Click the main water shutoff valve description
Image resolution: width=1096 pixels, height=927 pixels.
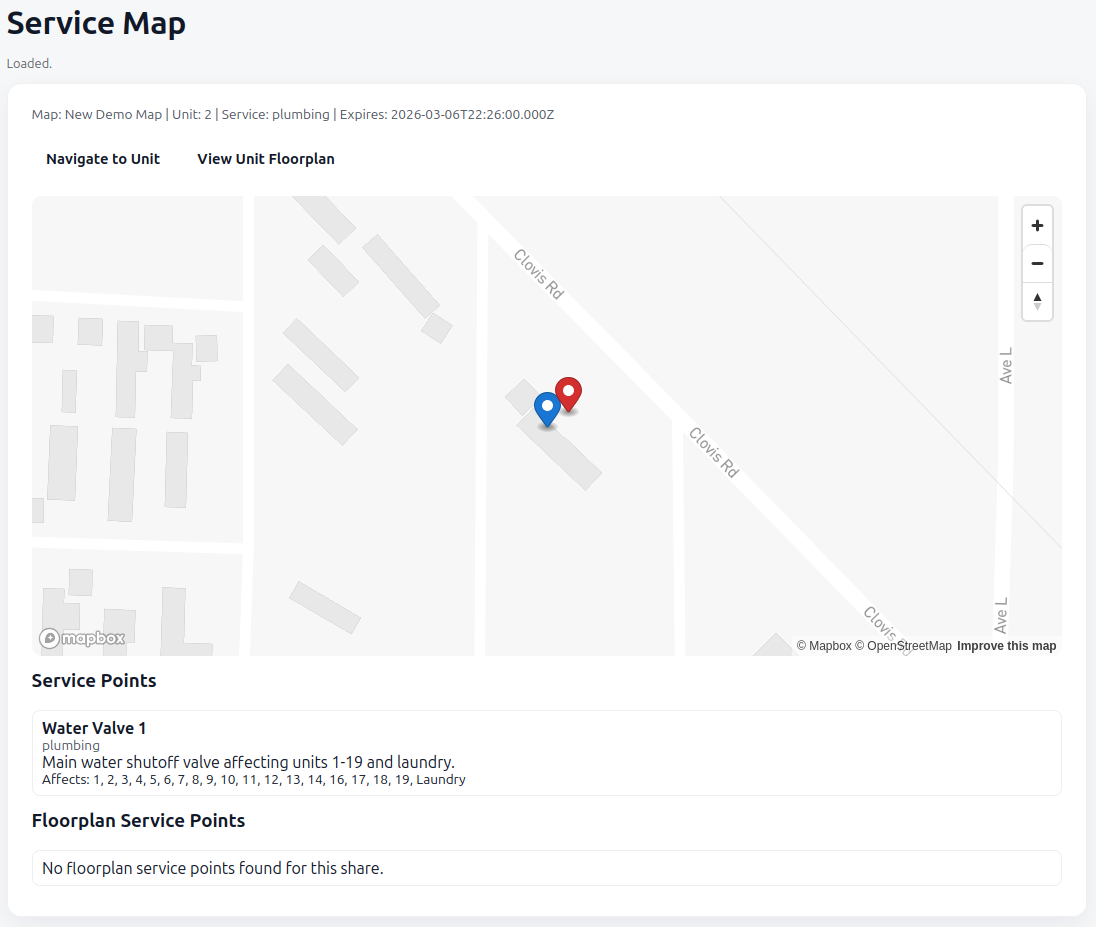tap(248, 762)
